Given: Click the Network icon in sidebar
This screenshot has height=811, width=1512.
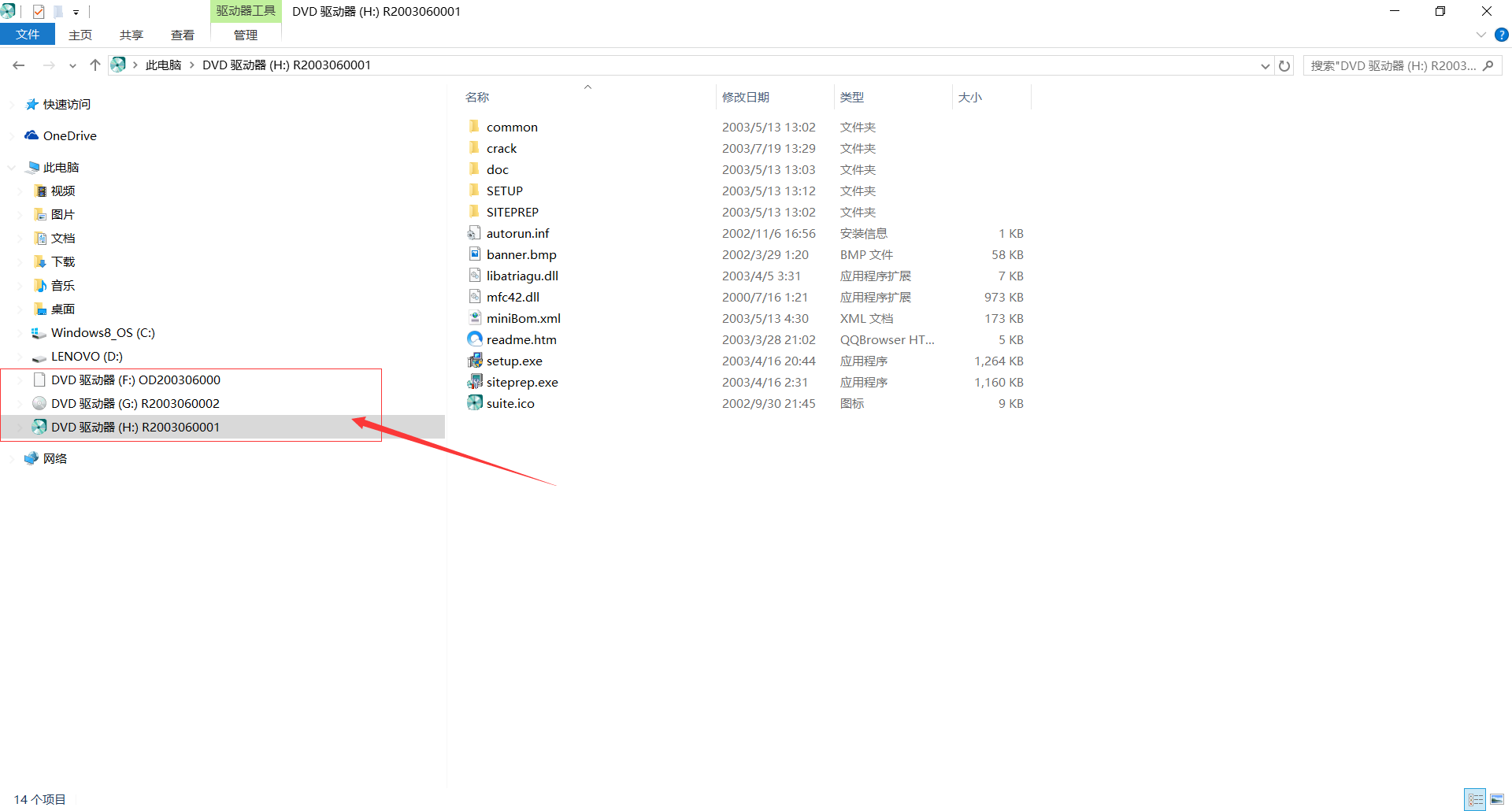Looking at the screenshot, I should tap(31, 458).
